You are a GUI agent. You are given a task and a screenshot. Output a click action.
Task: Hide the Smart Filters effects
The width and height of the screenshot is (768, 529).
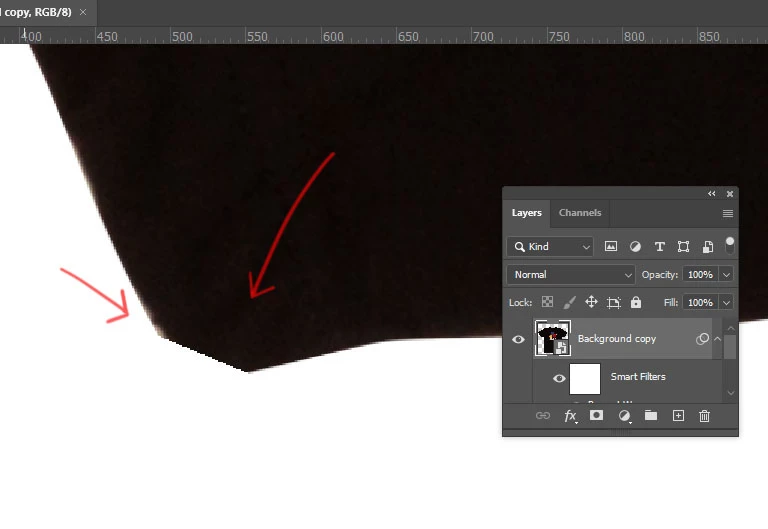pyautogui.click(x=559, y=378)
